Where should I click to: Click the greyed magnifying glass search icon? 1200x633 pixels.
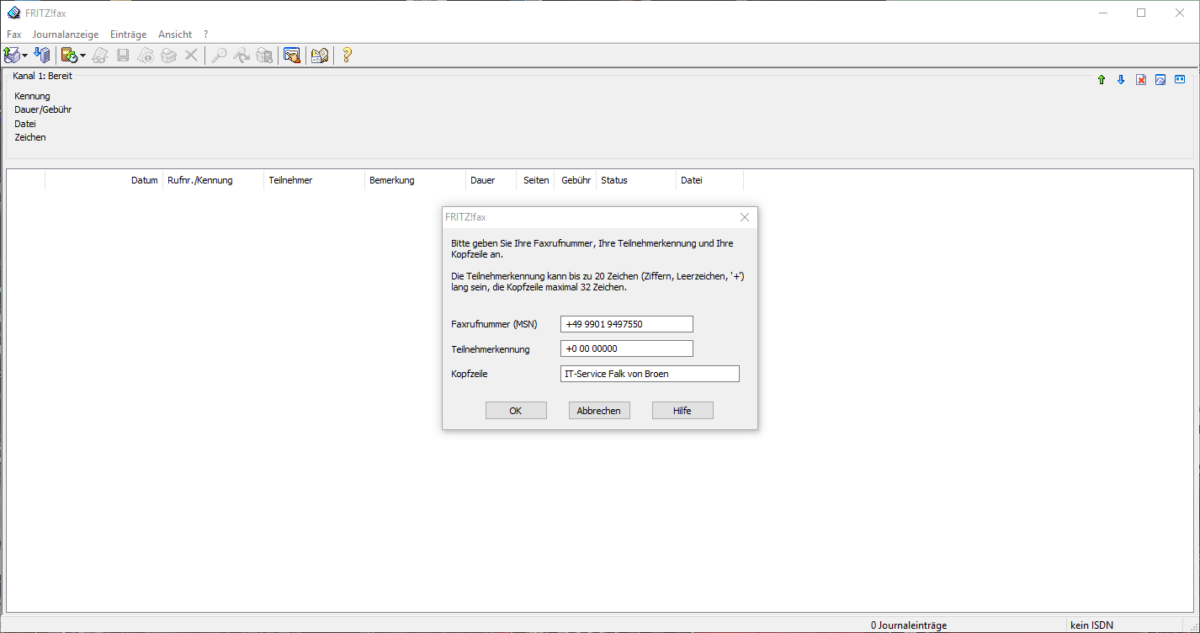click(x=219, y=55)
